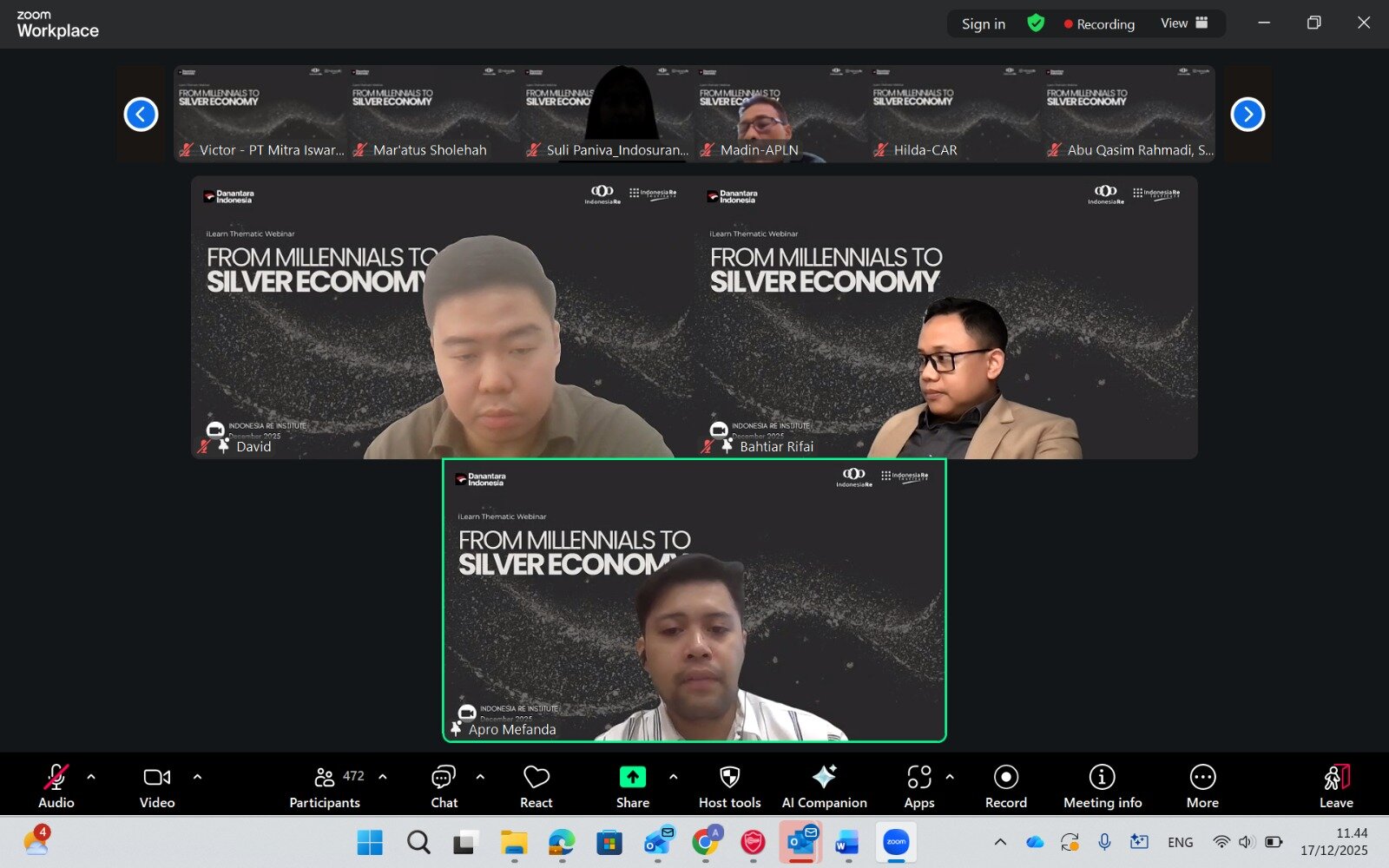
Task: Go to next participants page arrow
Action: point(1247,114)
